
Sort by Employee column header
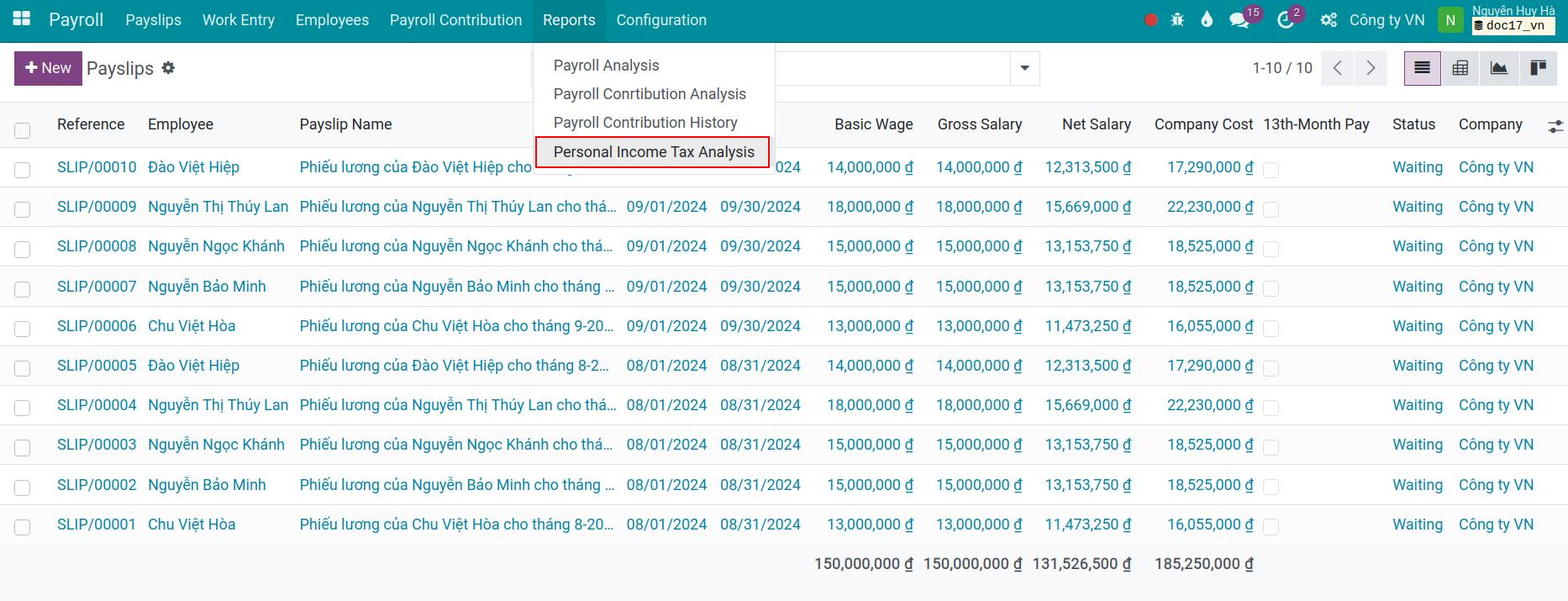click(181, 124)
